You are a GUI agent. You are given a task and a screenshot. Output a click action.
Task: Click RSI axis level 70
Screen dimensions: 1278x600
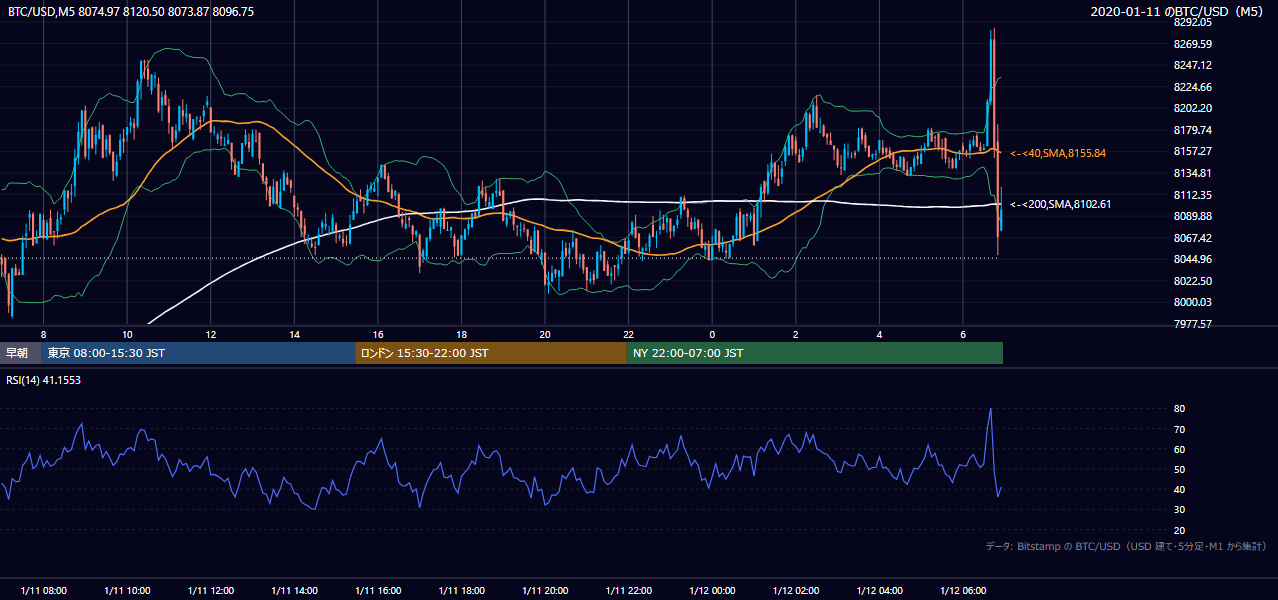1179,429
